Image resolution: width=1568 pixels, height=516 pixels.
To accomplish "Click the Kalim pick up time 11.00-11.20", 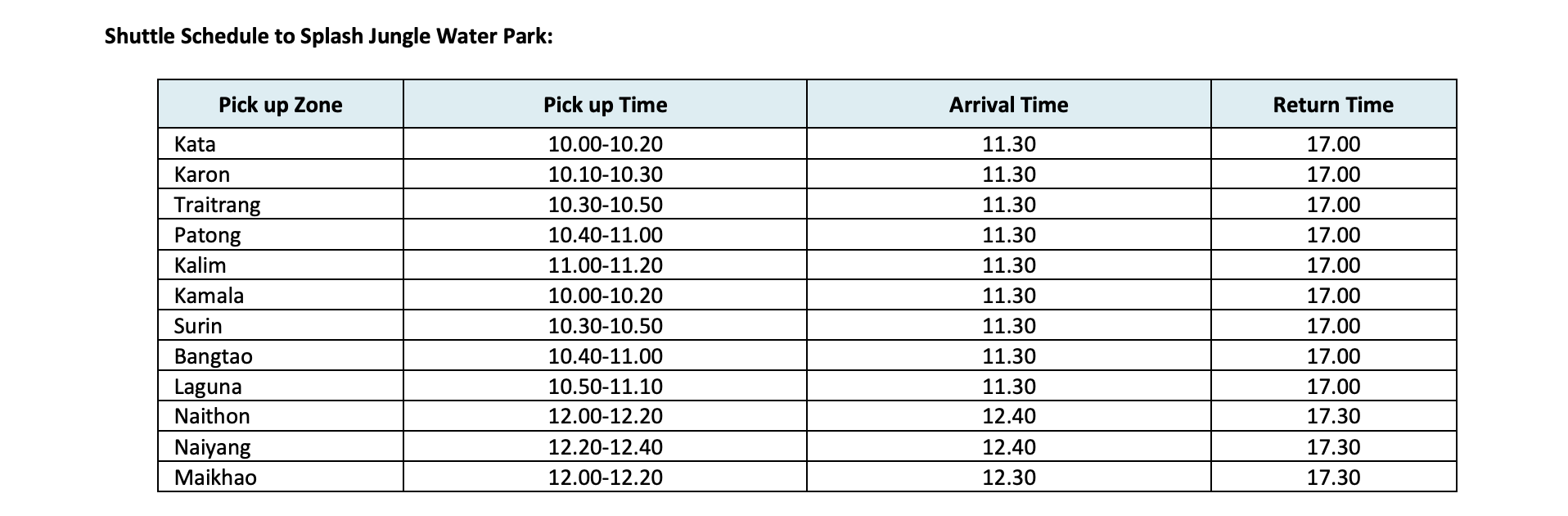I will click(605, 265).
